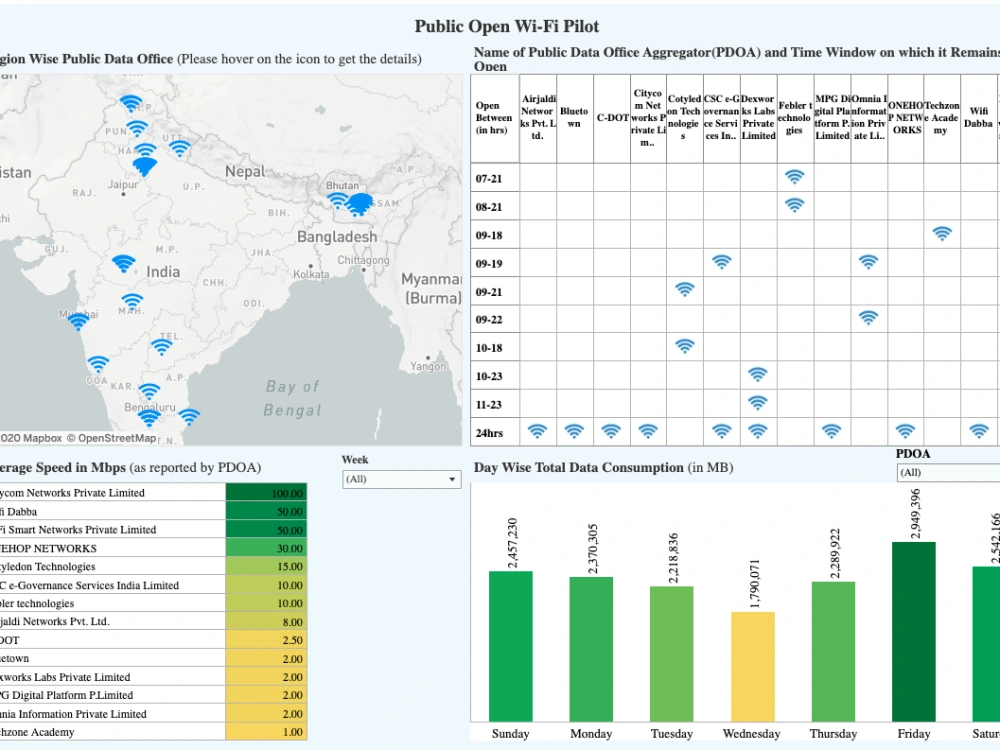The width and height of the screenshot is (1000, 750).
Task: Click the Wi-Fi icon for Febler technologies at 08-21
Action: coord(794,205)
